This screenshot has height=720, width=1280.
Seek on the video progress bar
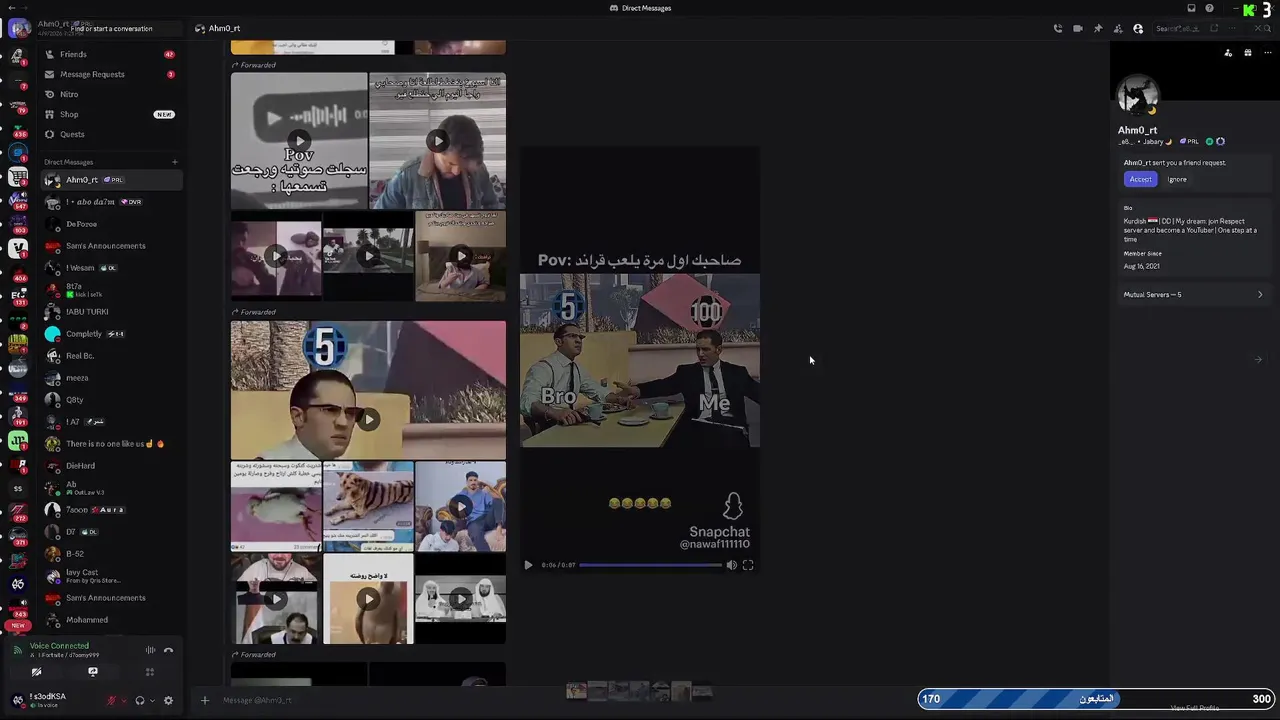tap(650, 565)
